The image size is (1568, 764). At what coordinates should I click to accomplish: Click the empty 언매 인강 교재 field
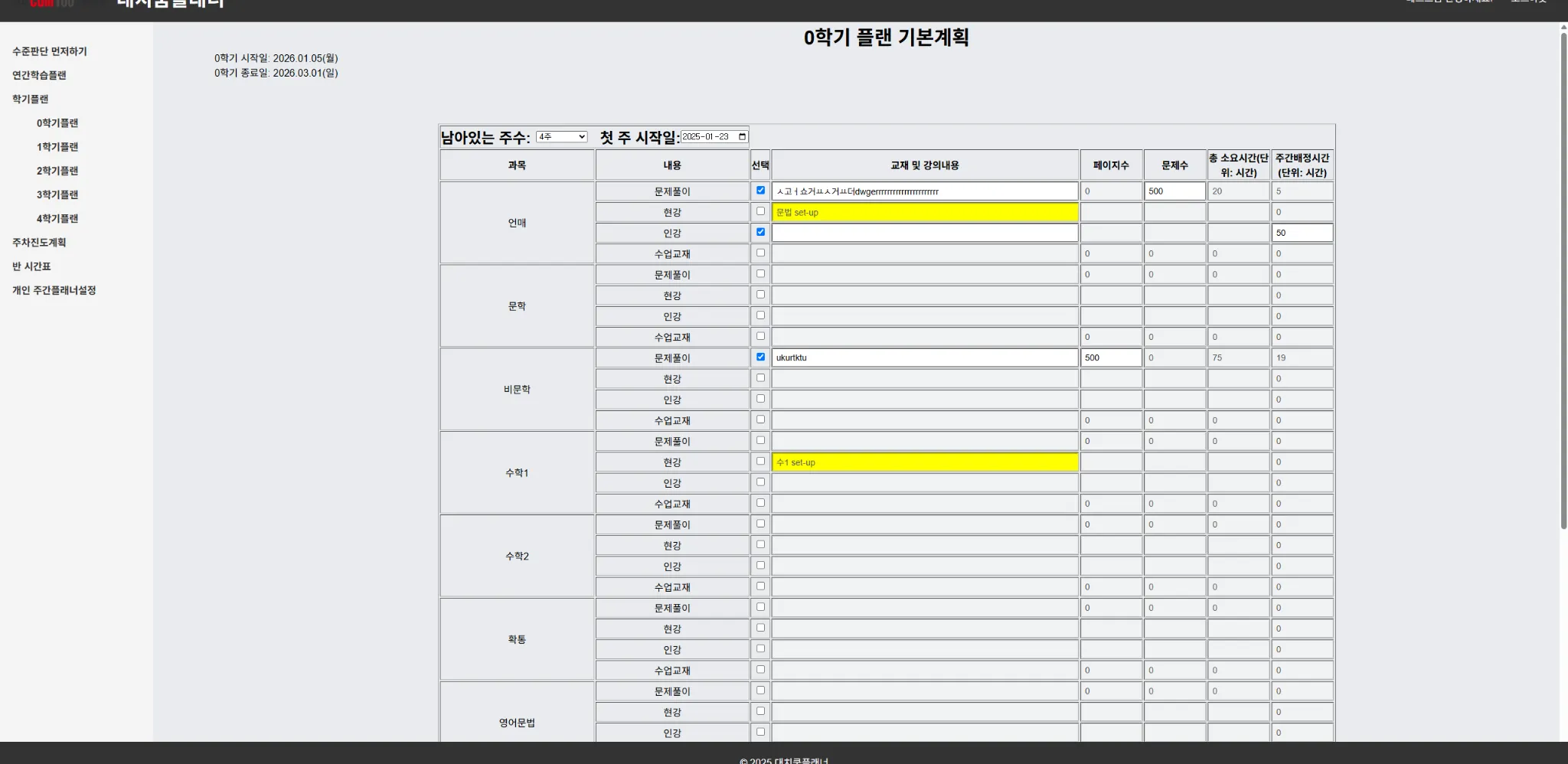pos(925,233)
